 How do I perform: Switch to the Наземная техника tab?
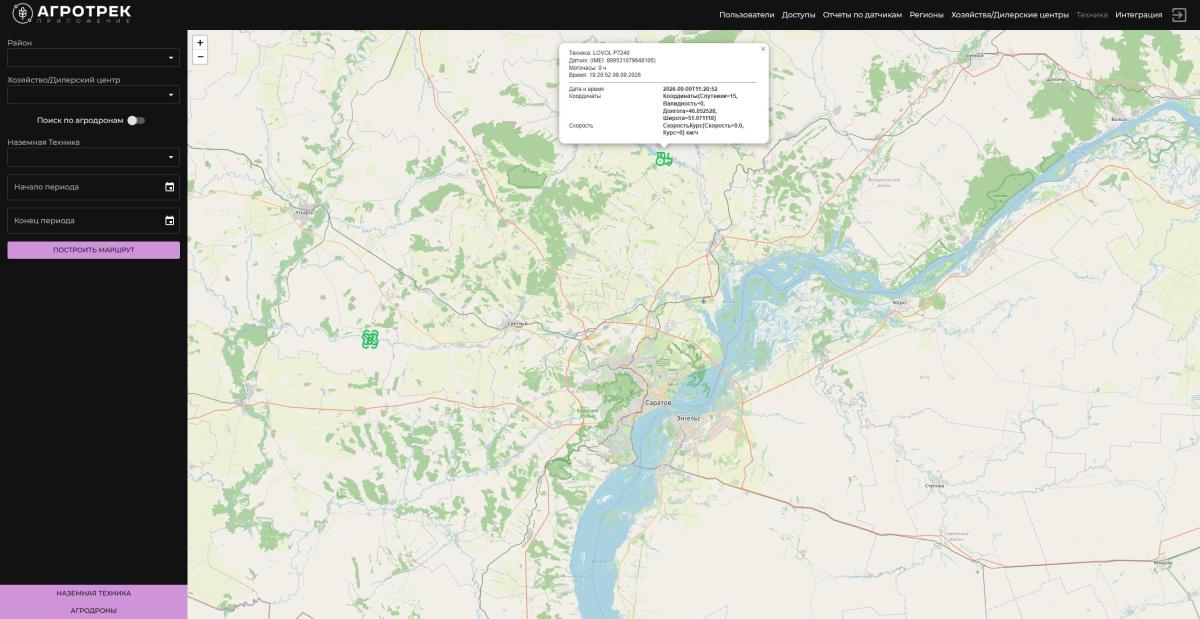(x=93, y=593)
